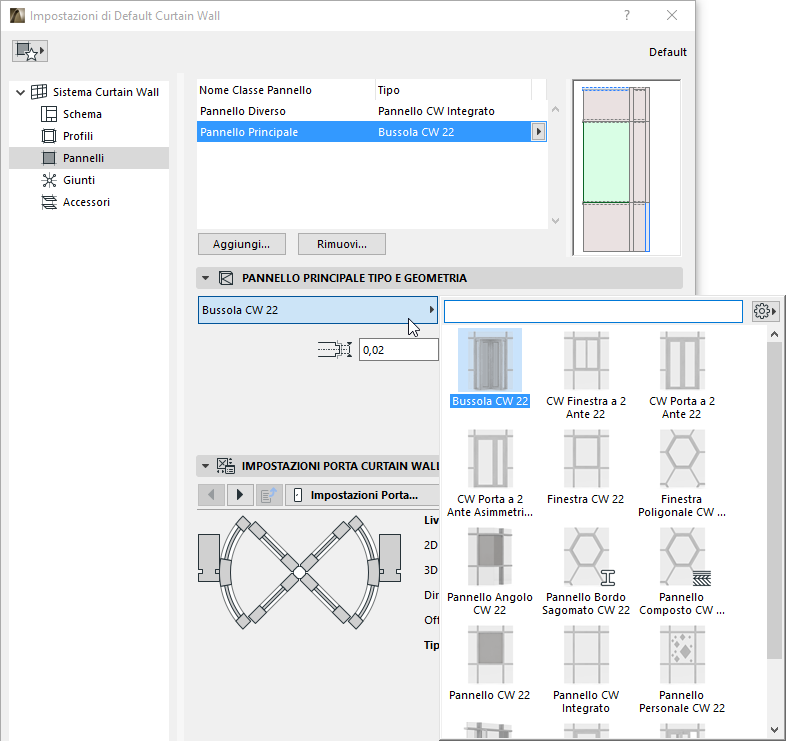This screenshot has height=741, width=786.
Task: Click the panel search input field
Action: click(593, 312)
